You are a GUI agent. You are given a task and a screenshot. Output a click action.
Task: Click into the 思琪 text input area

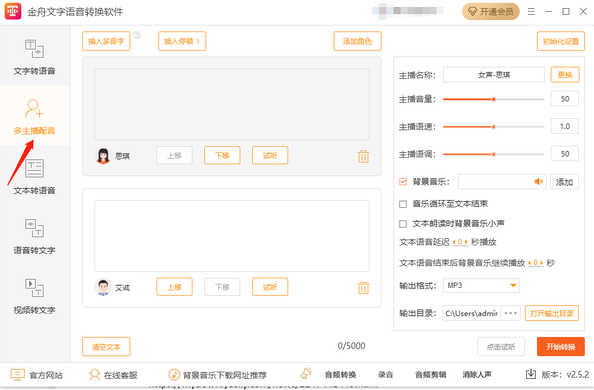232,104
